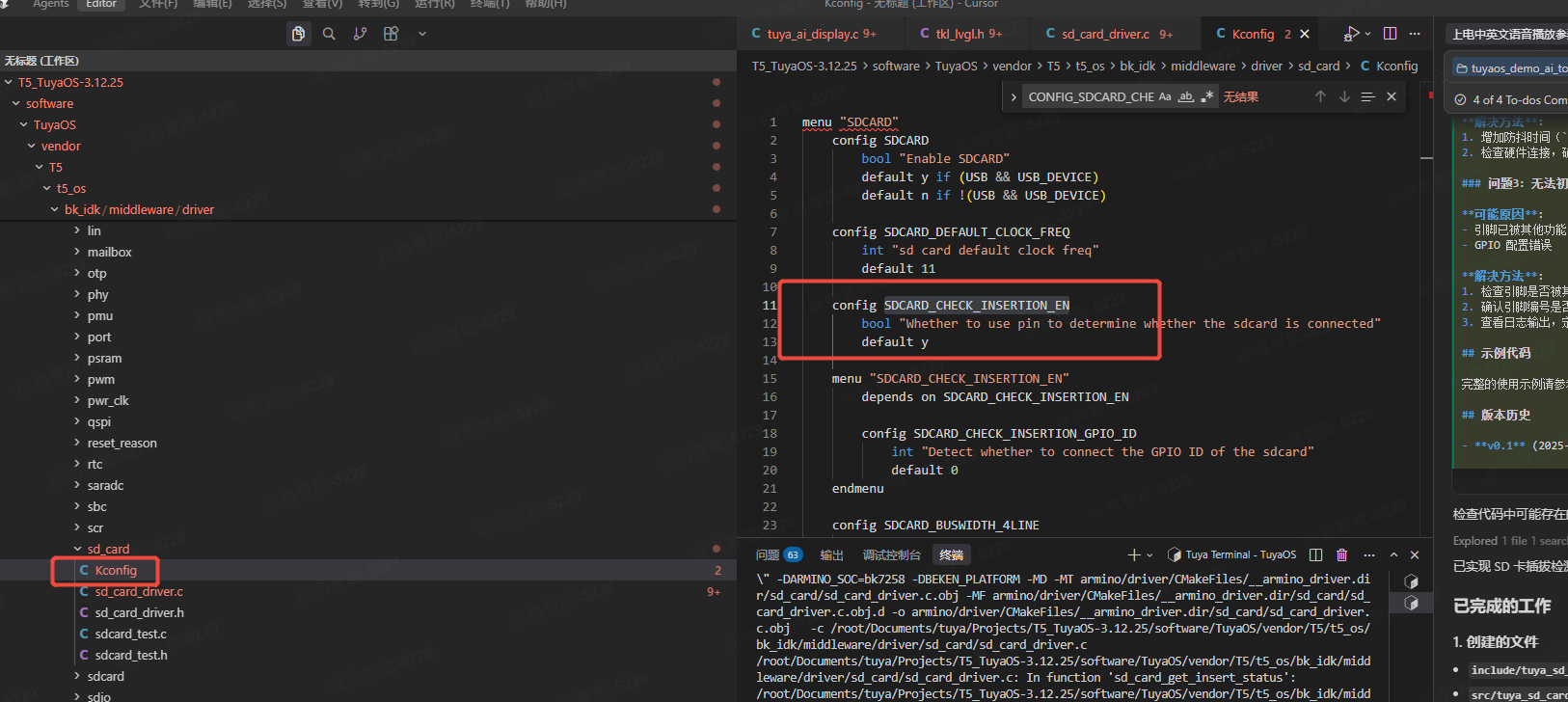1568x702 pixels.
Task: Go to previous find match arrow
Action: 1320,96
